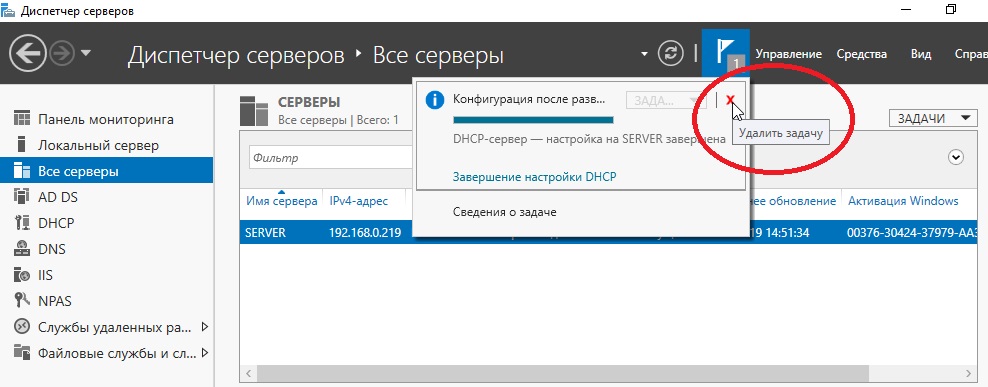988x387 pixels.
Task: Collapse Servers section with chevron button
Action: [956, 158]
